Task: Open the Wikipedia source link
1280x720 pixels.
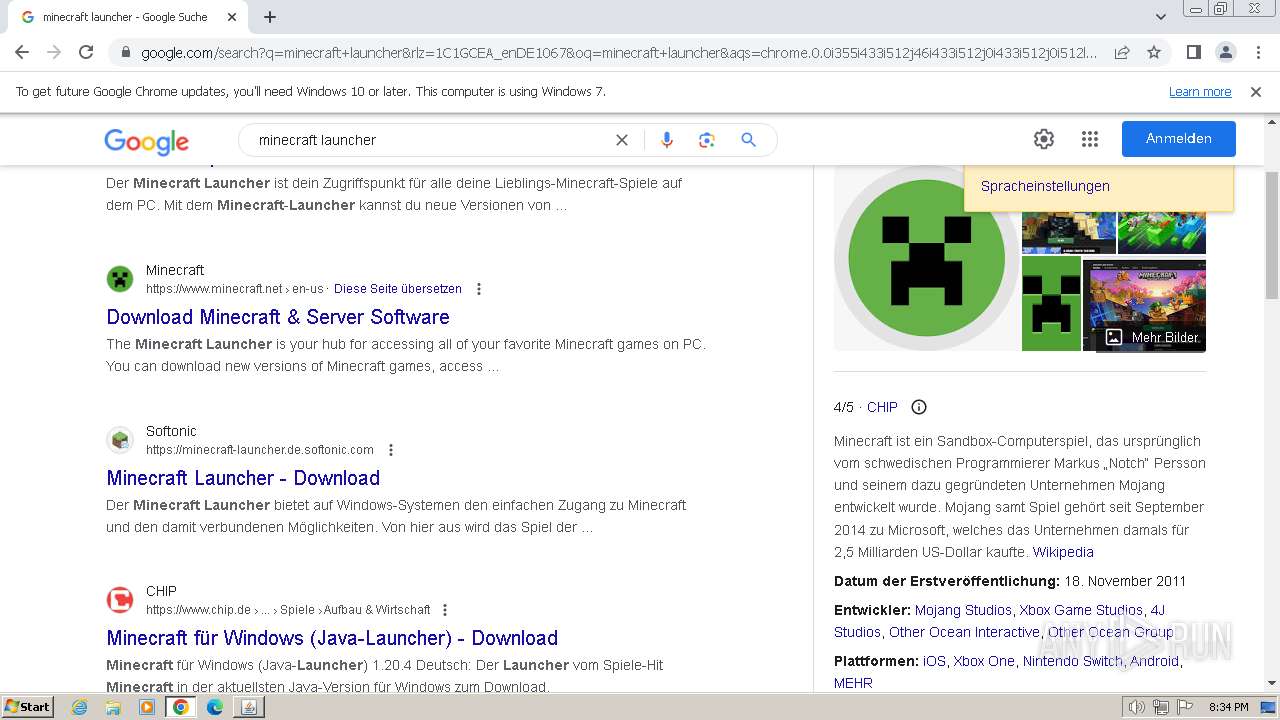Action: click(x=1063, y=552)
